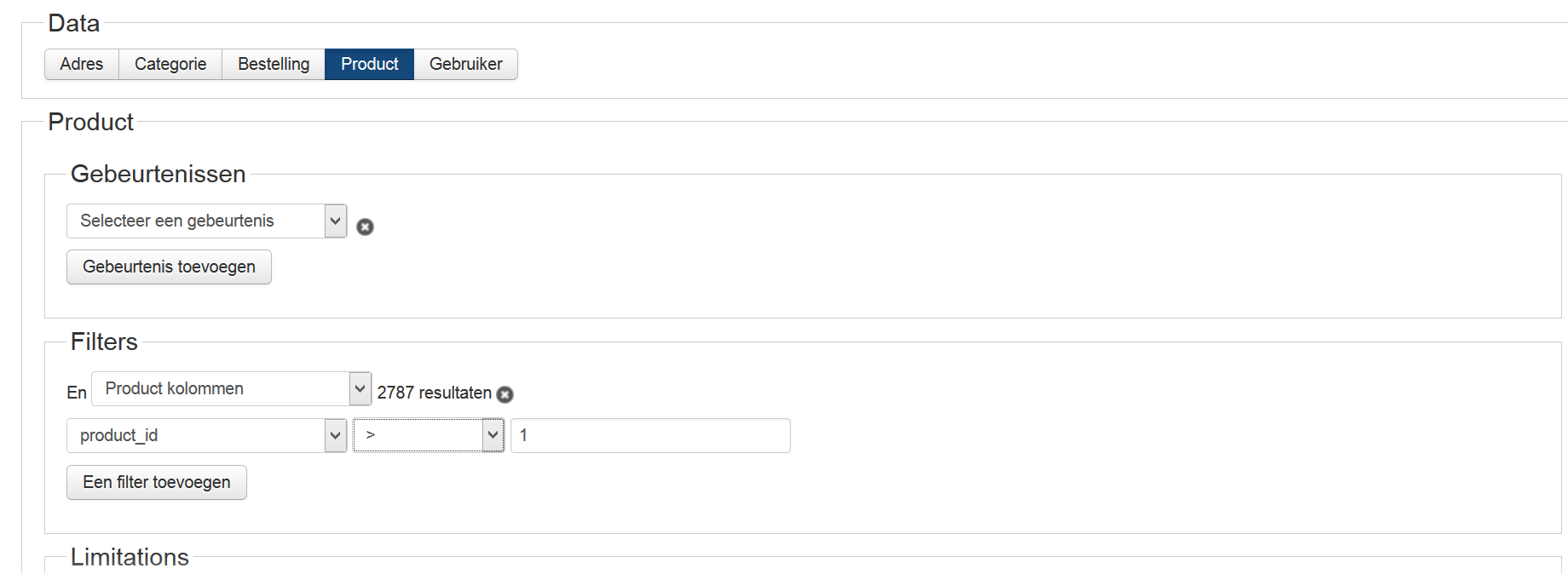Switch to the Gebruiker tab

(465, 65)
